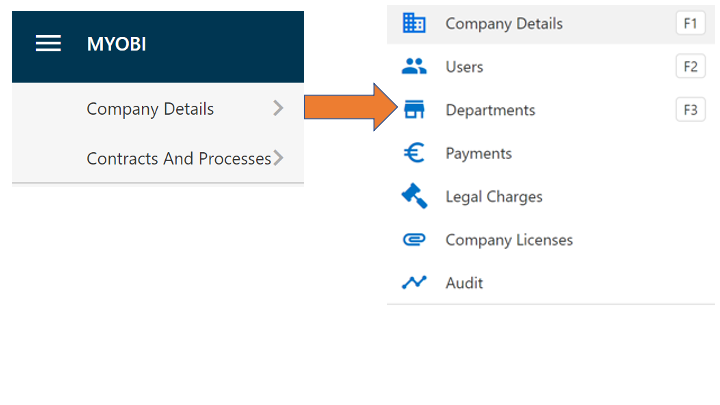Click the MYOBI header title
Image resolution: width=720 pixels, height=405 pixels.
click(117, 44)
